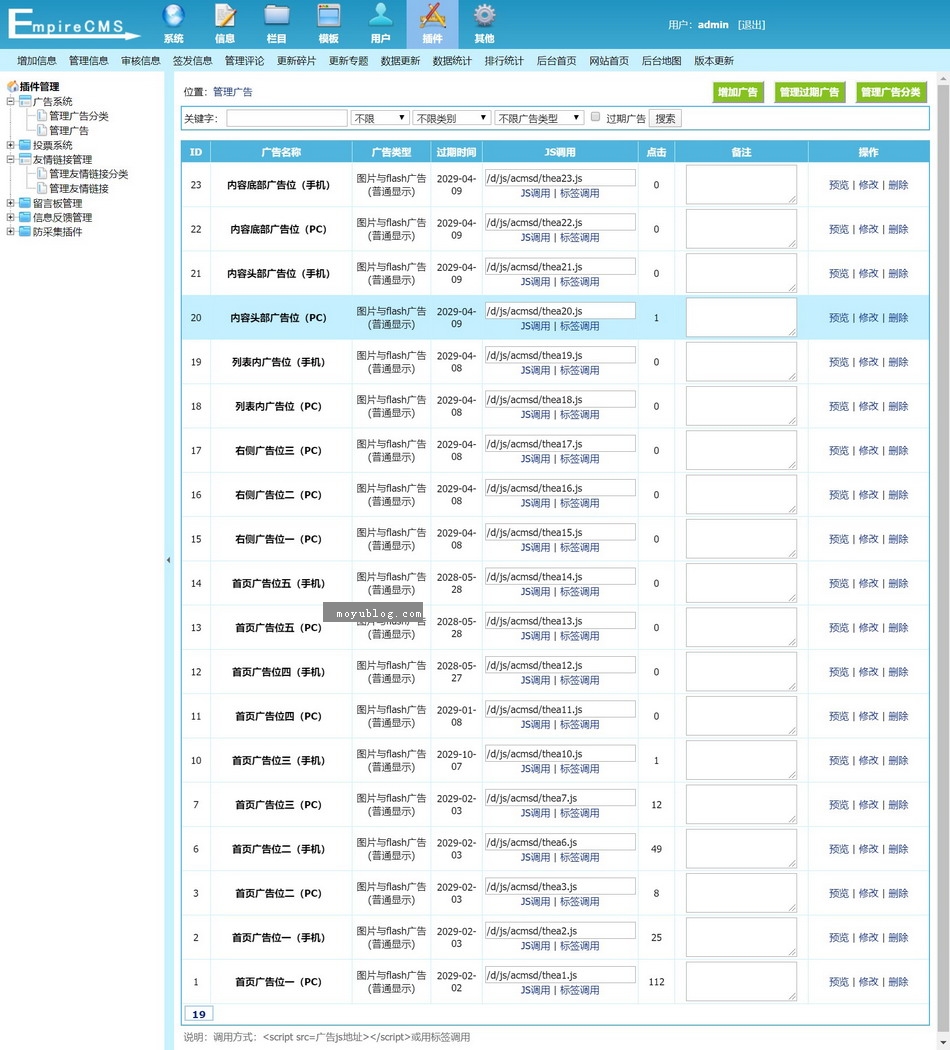Open the 不限 dropdown next to the keyword field
Image resolution: width=950 pixels, height=1050 pixels.
380,119
